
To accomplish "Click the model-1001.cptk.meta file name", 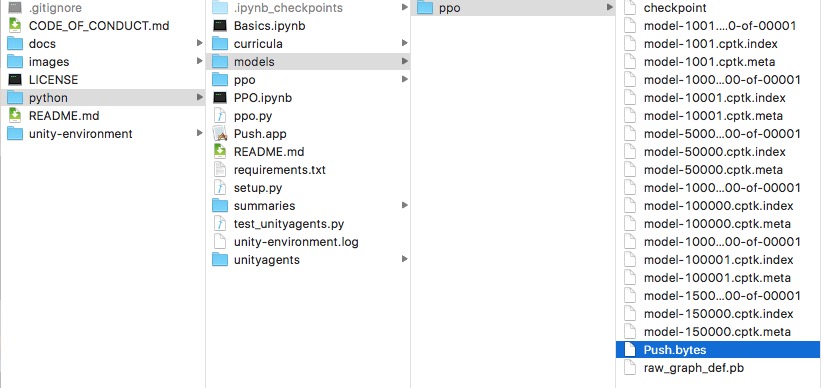I will point(710,61).
